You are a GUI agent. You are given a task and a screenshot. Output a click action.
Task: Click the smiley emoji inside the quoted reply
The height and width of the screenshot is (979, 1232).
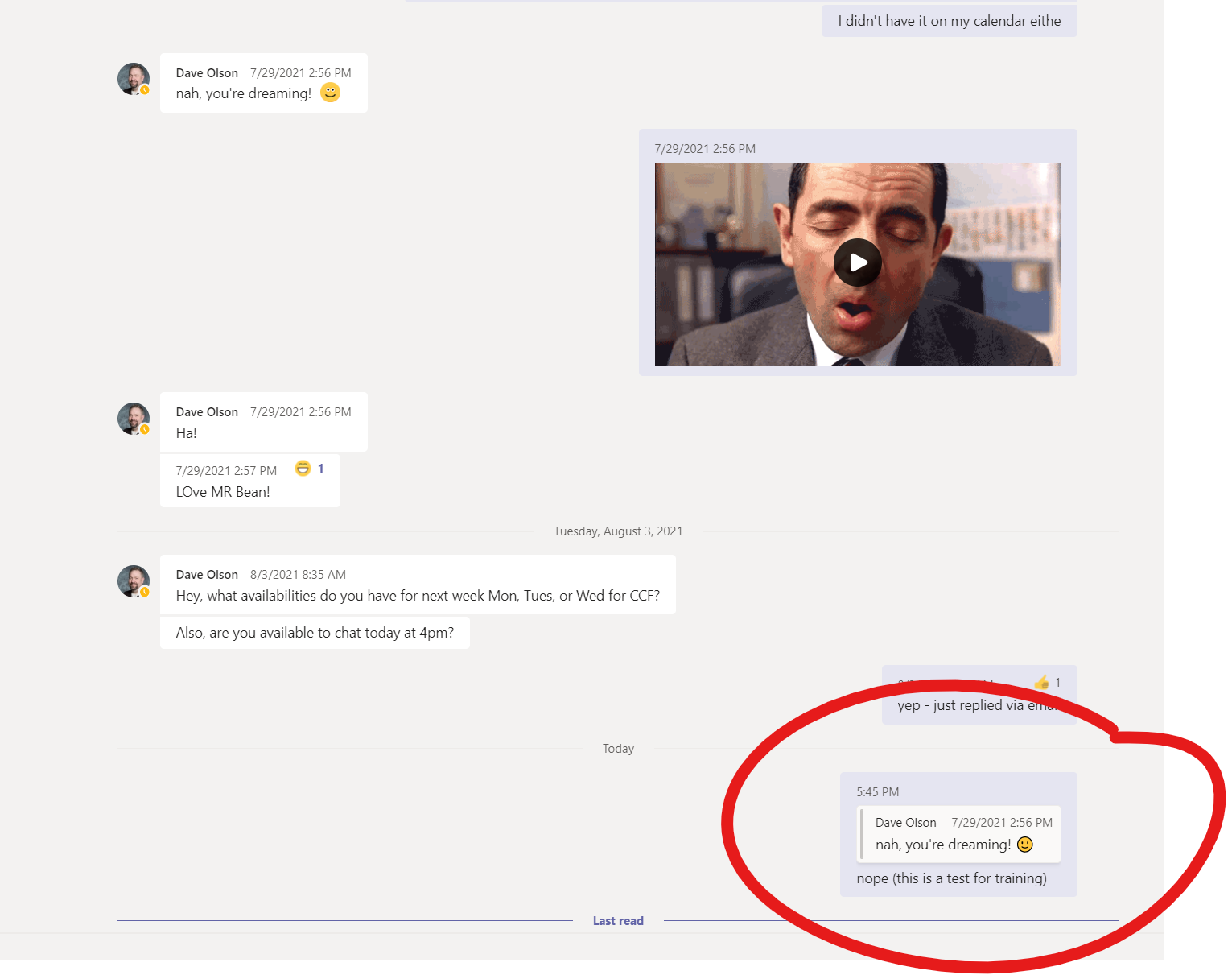click(1025, 845)
